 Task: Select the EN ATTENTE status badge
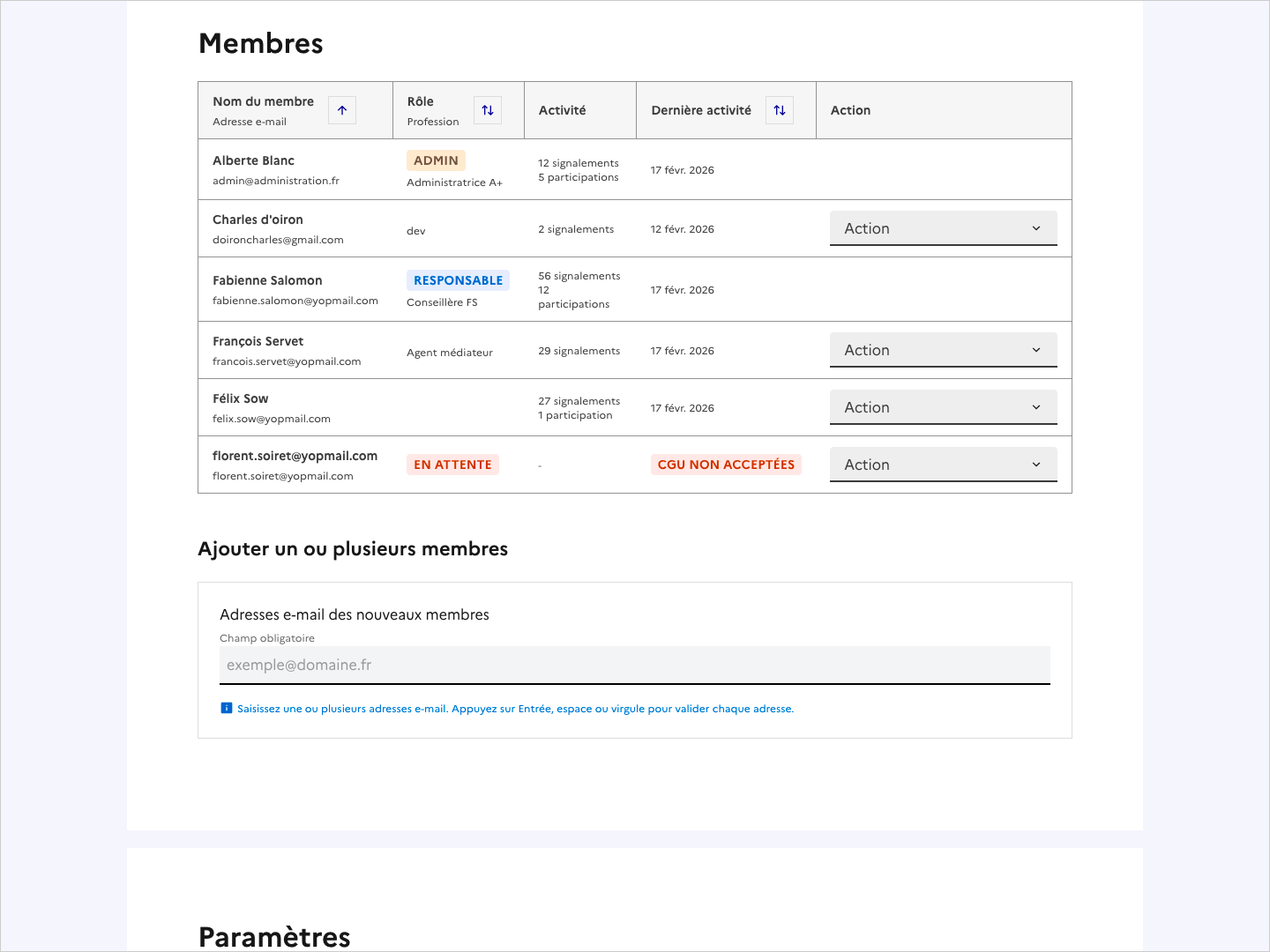point(452,465)
